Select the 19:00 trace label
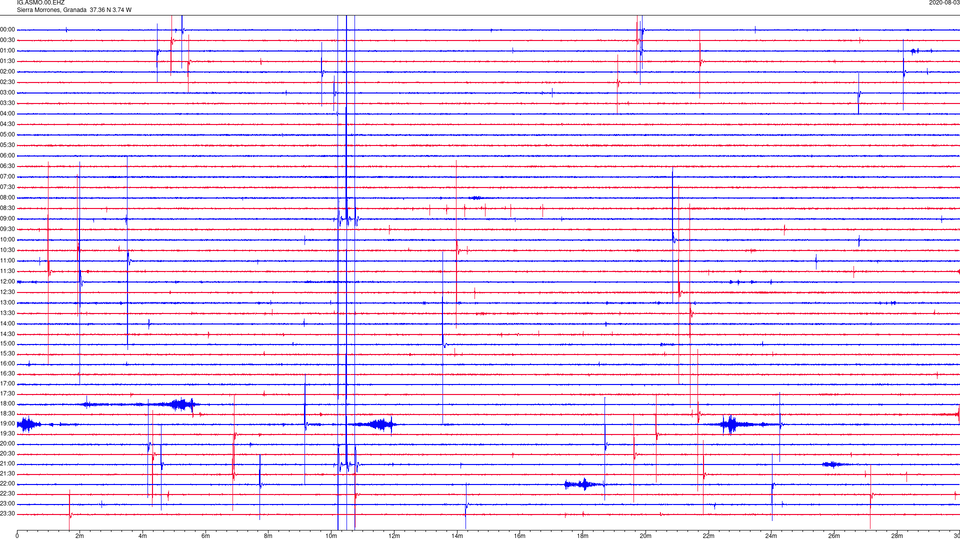 click(x=8, y=424)
